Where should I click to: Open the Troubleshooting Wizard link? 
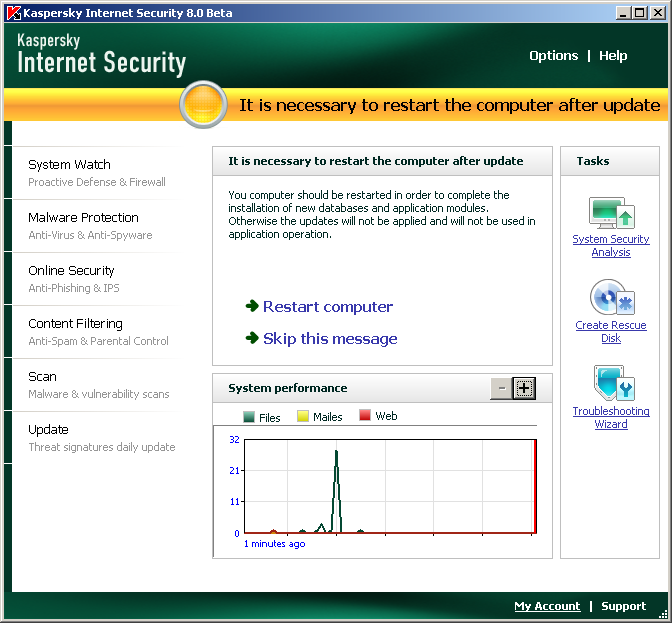tap(611, 418)
